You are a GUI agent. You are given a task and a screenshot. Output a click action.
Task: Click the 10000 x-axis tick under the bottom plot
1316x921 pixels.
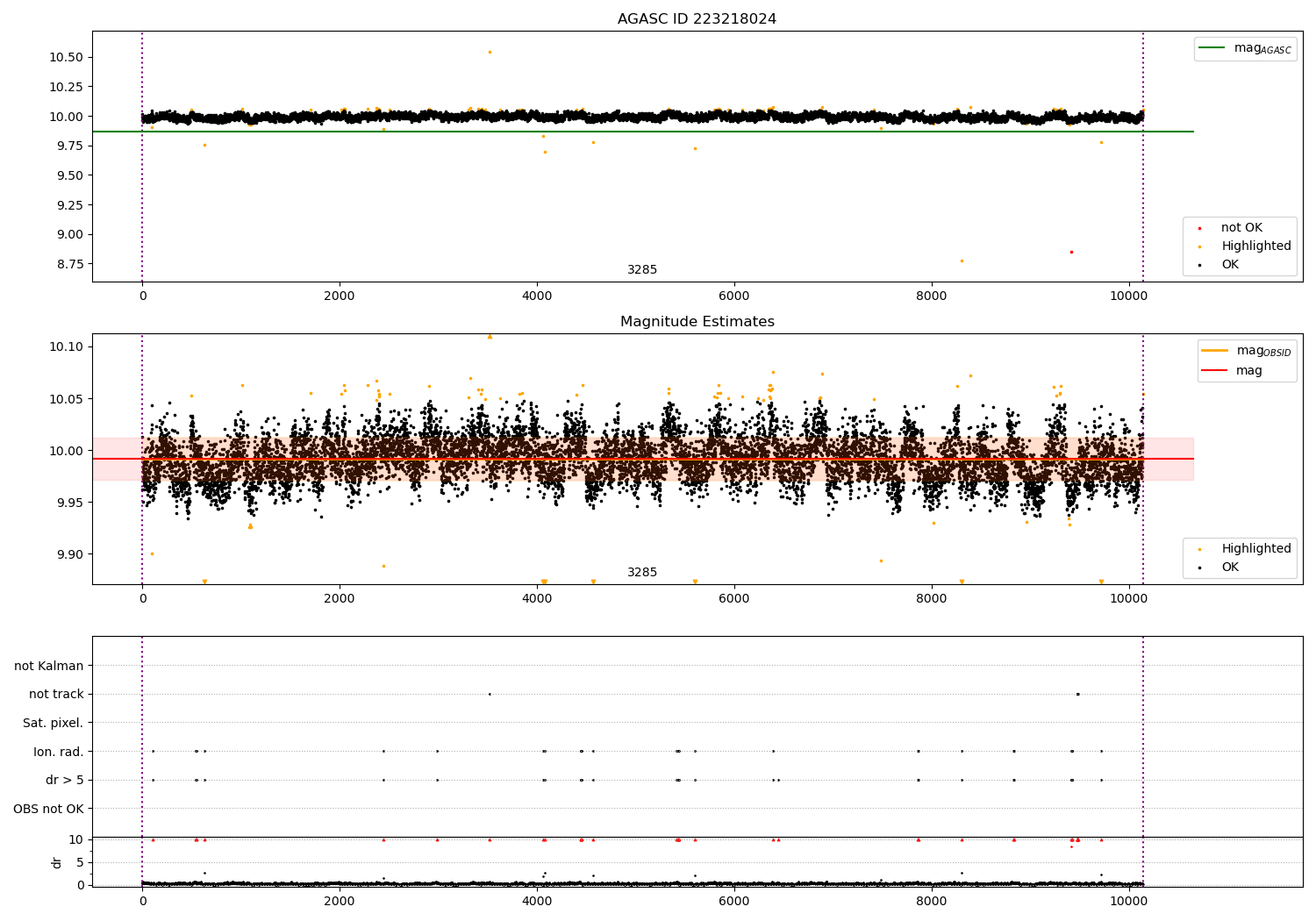(1128, 901)
